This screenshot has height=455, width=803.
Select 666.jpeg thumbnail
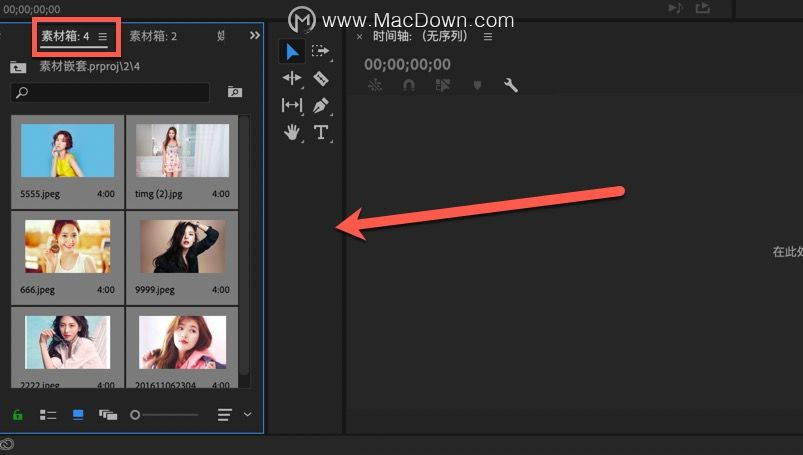(x=68, y=246)
